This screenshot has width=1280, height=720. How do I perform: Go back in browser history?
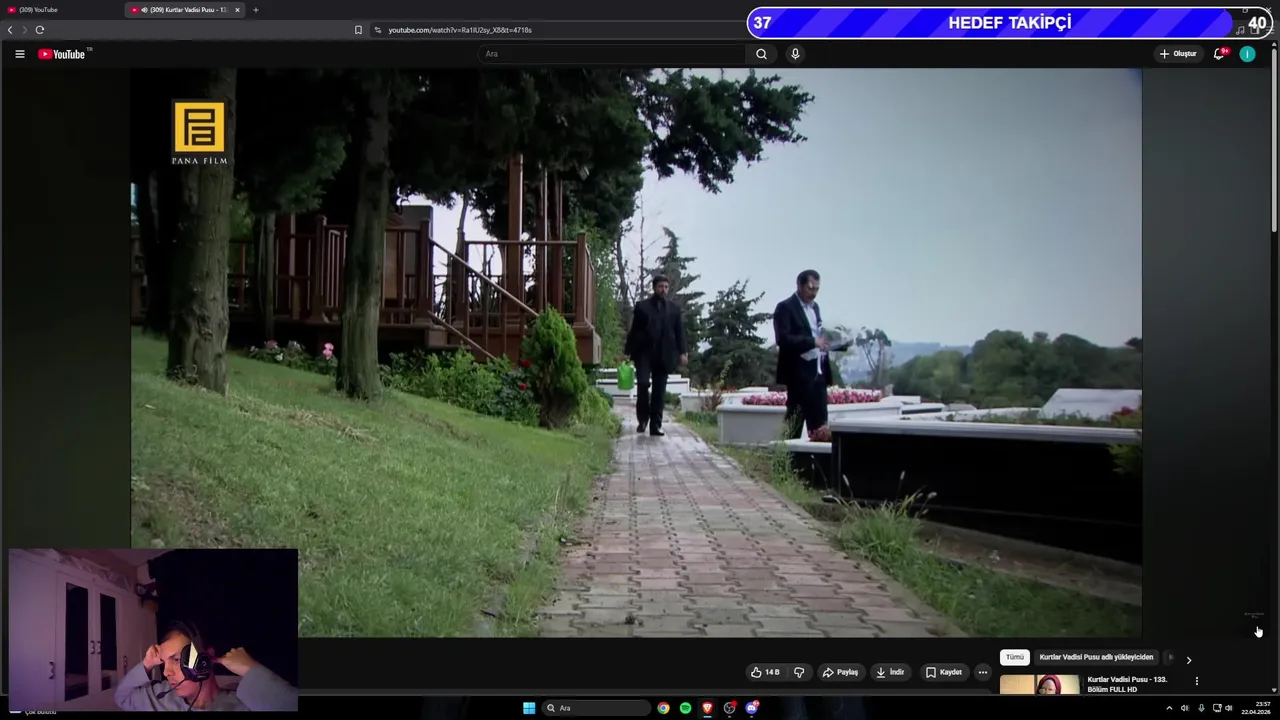pyautogui.click(x=10, y=30)
